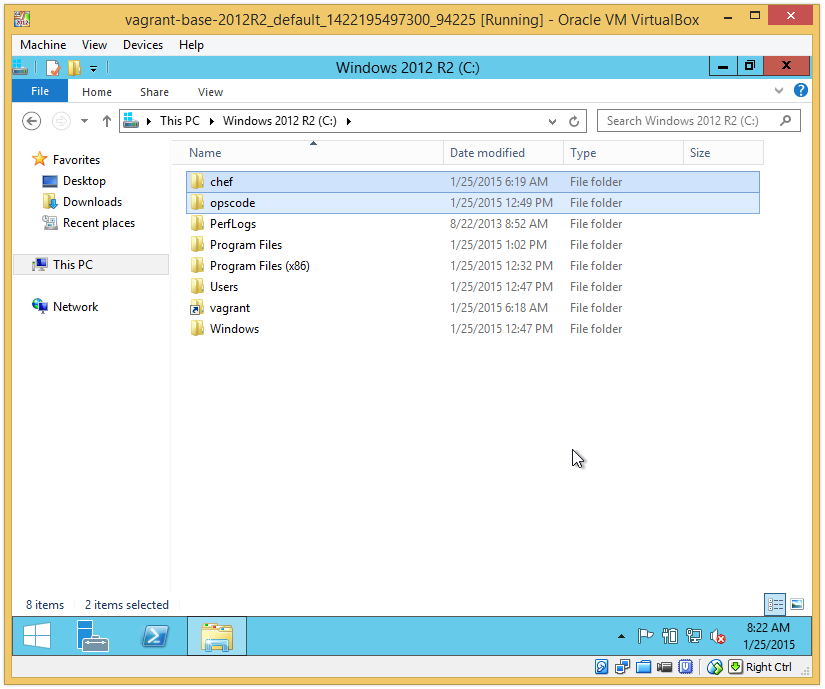This screenshot has width=825, height=689.
Task: Select the Program Files (x86) folder
Action: [472, 266]
